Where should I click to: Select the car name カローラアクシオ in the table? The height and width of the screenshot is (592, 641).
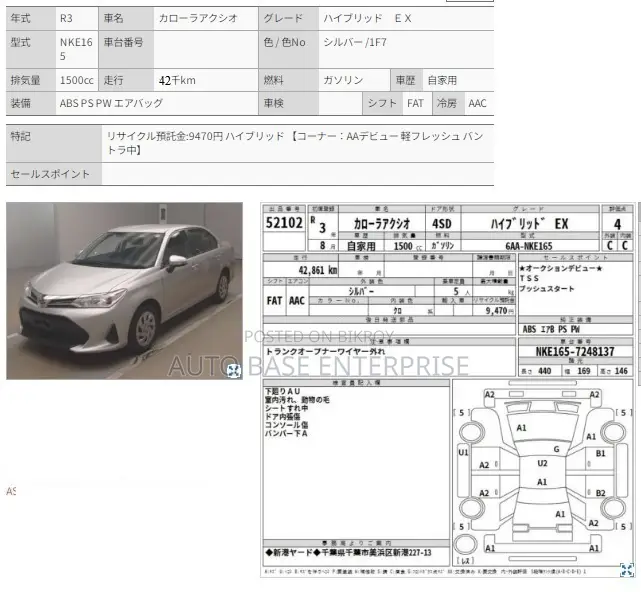coord(198,18)
